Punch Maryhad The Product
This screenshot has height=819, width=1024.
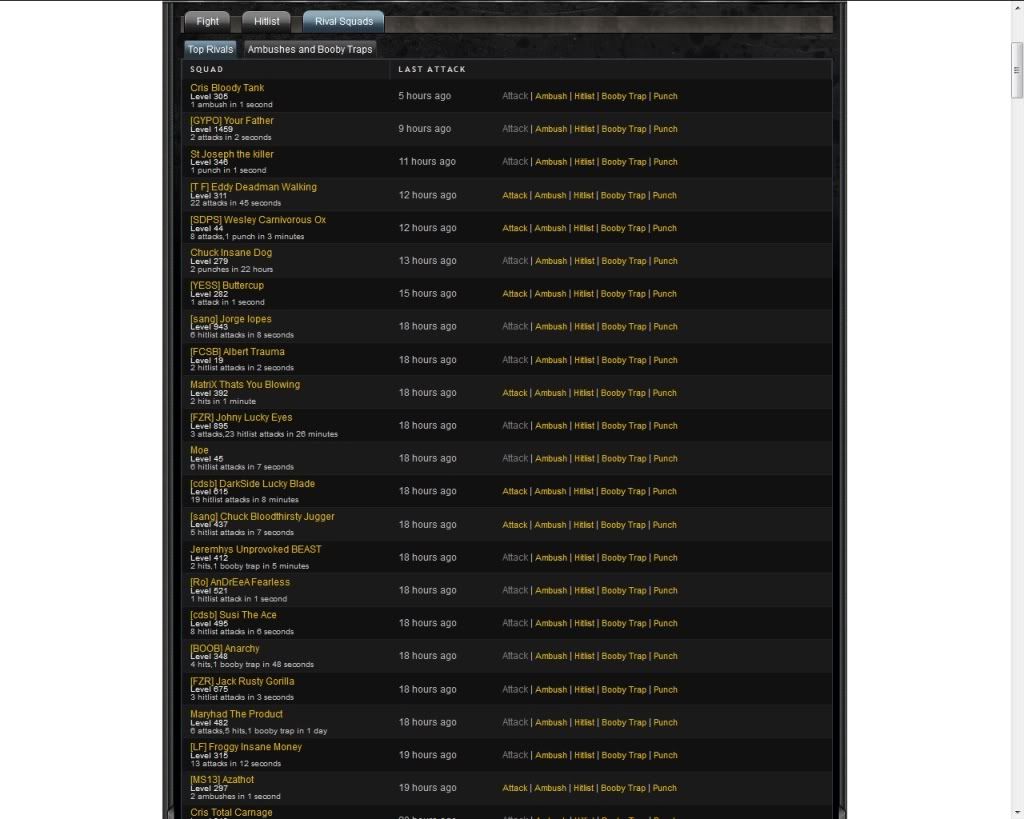coord(665,722)
